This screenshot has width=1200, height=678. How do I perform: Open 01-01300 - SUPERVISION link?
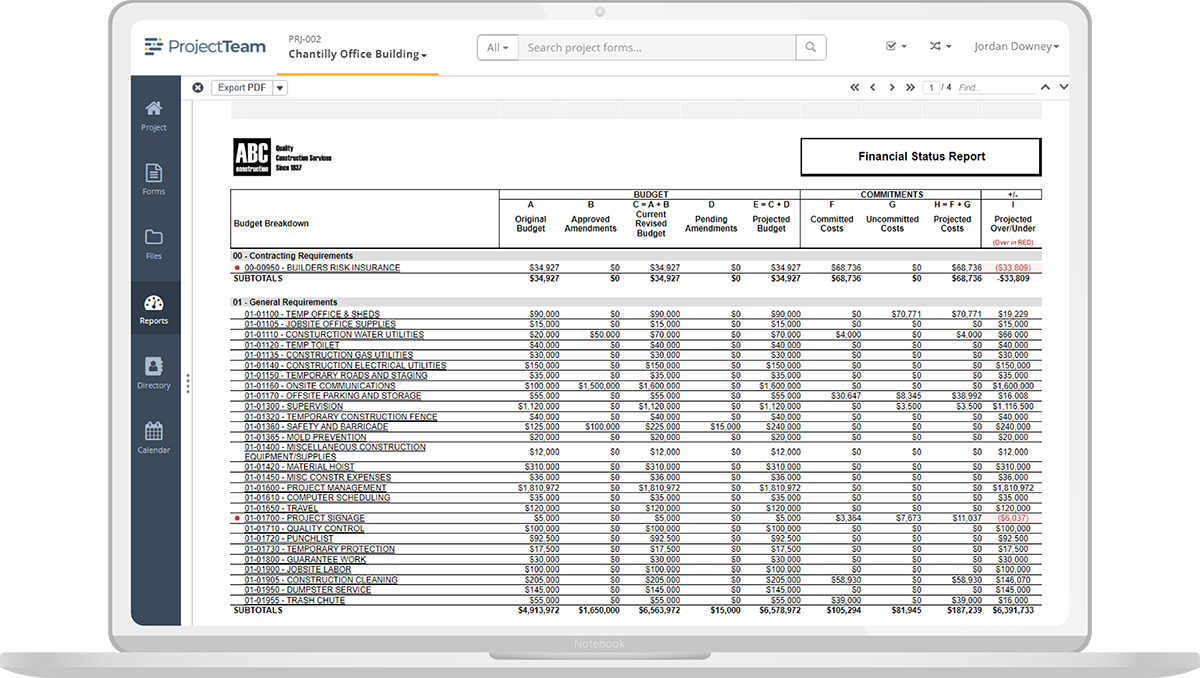point(293,406)
